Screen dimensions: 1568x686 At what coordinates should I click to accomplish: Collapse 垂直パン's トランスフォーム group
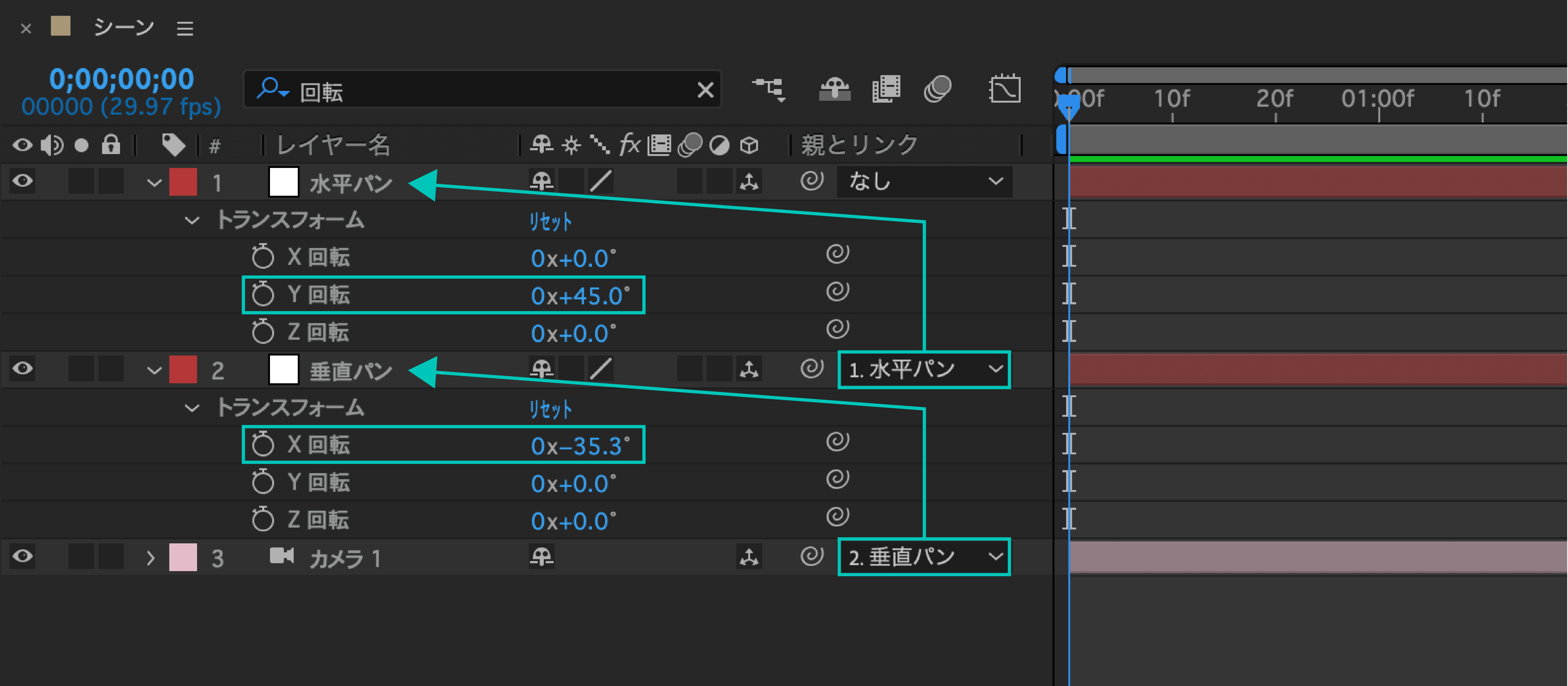pyautogui.click(x=192, y=408)
